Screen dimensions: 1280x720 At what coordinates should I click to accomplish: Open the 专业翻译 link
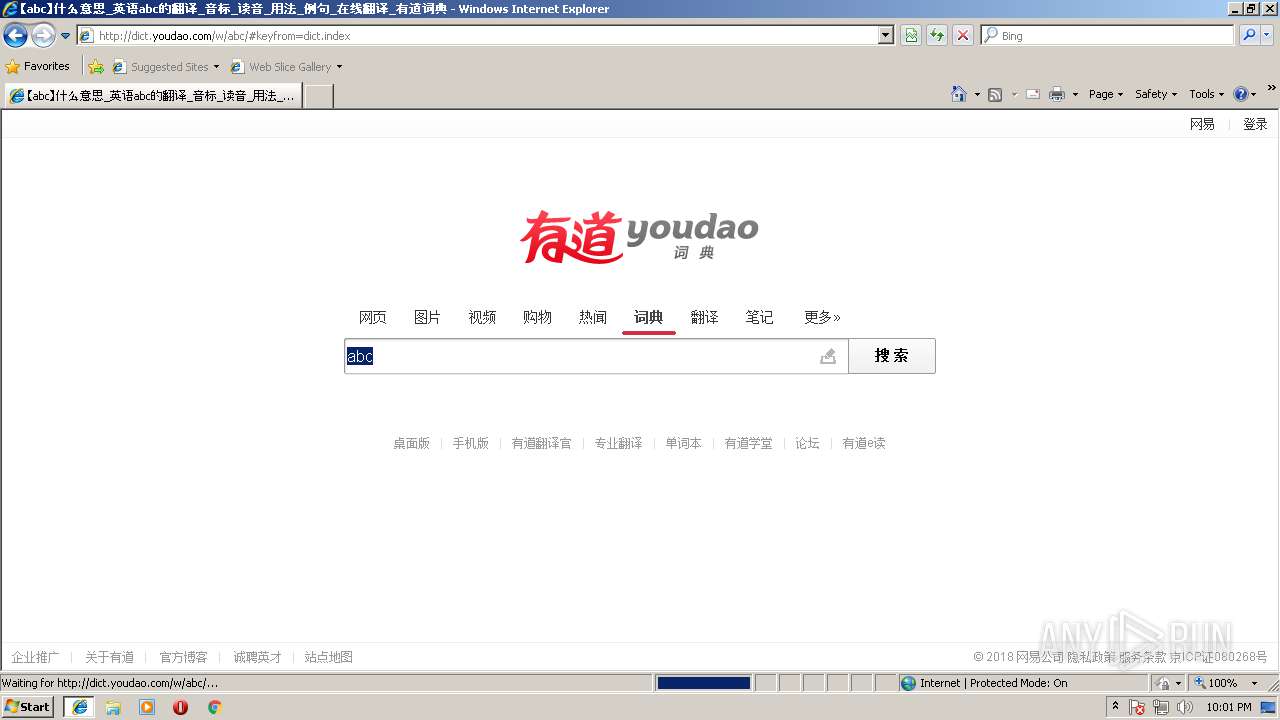click(x=618, y=443)
